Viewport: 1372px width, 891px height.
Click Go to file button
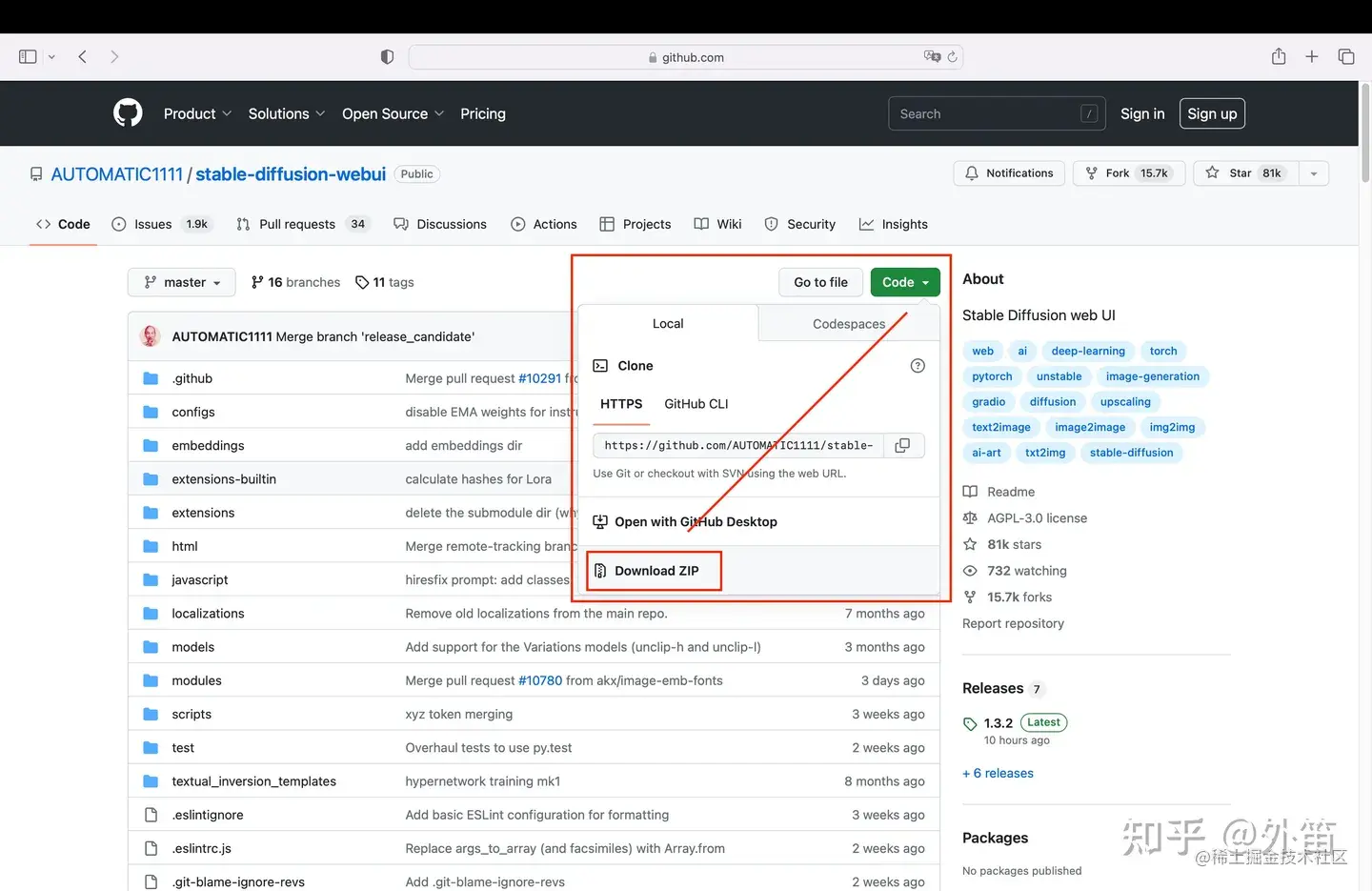820,282
